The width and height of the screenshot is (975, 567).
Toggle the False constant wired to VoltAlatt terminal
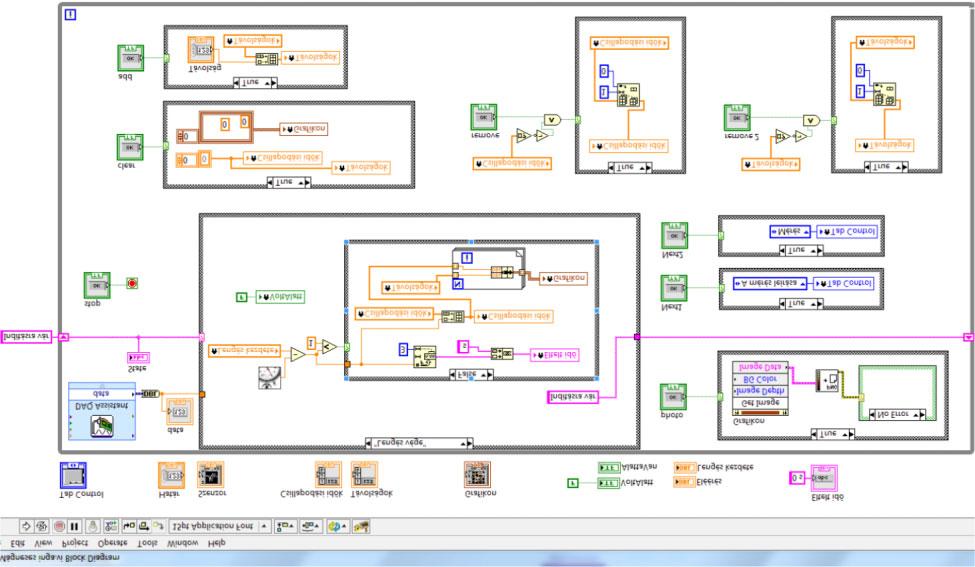573,483
